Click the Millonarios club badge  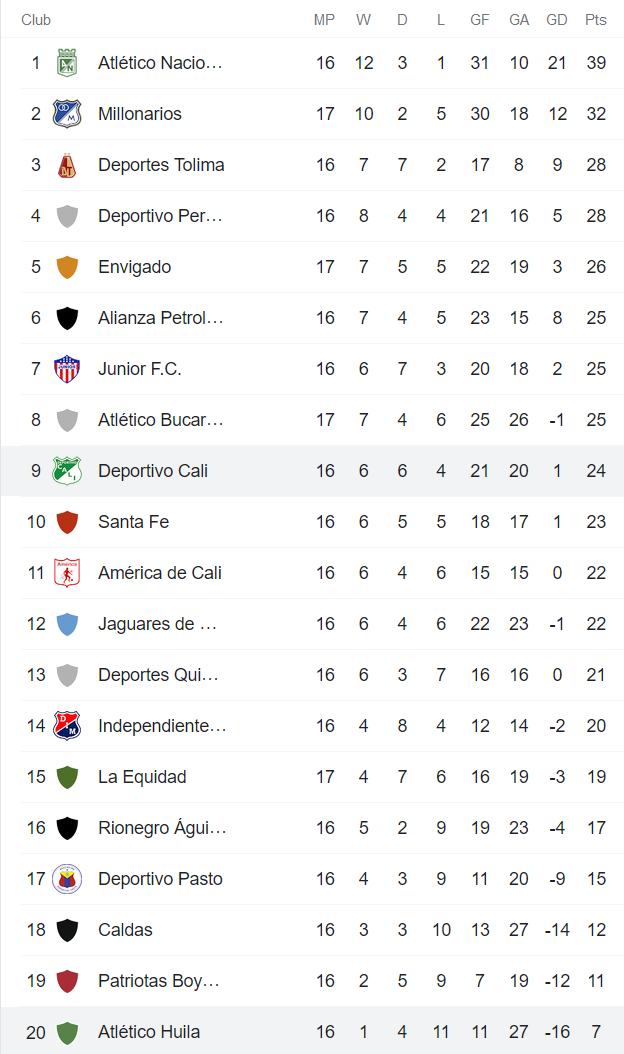pos(68,113)
